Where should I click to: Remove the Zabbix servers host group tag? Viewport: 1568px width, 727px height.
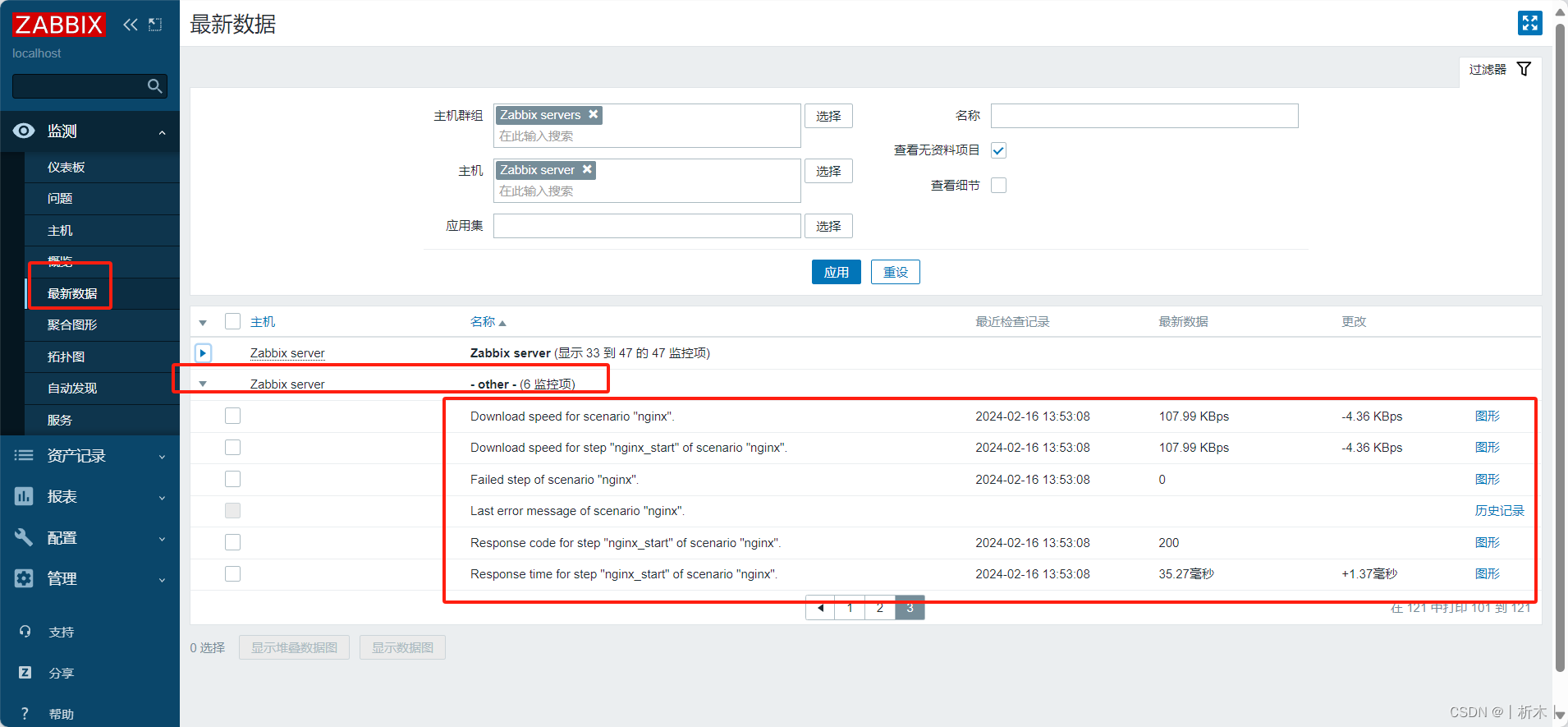[x=593, y=114]
